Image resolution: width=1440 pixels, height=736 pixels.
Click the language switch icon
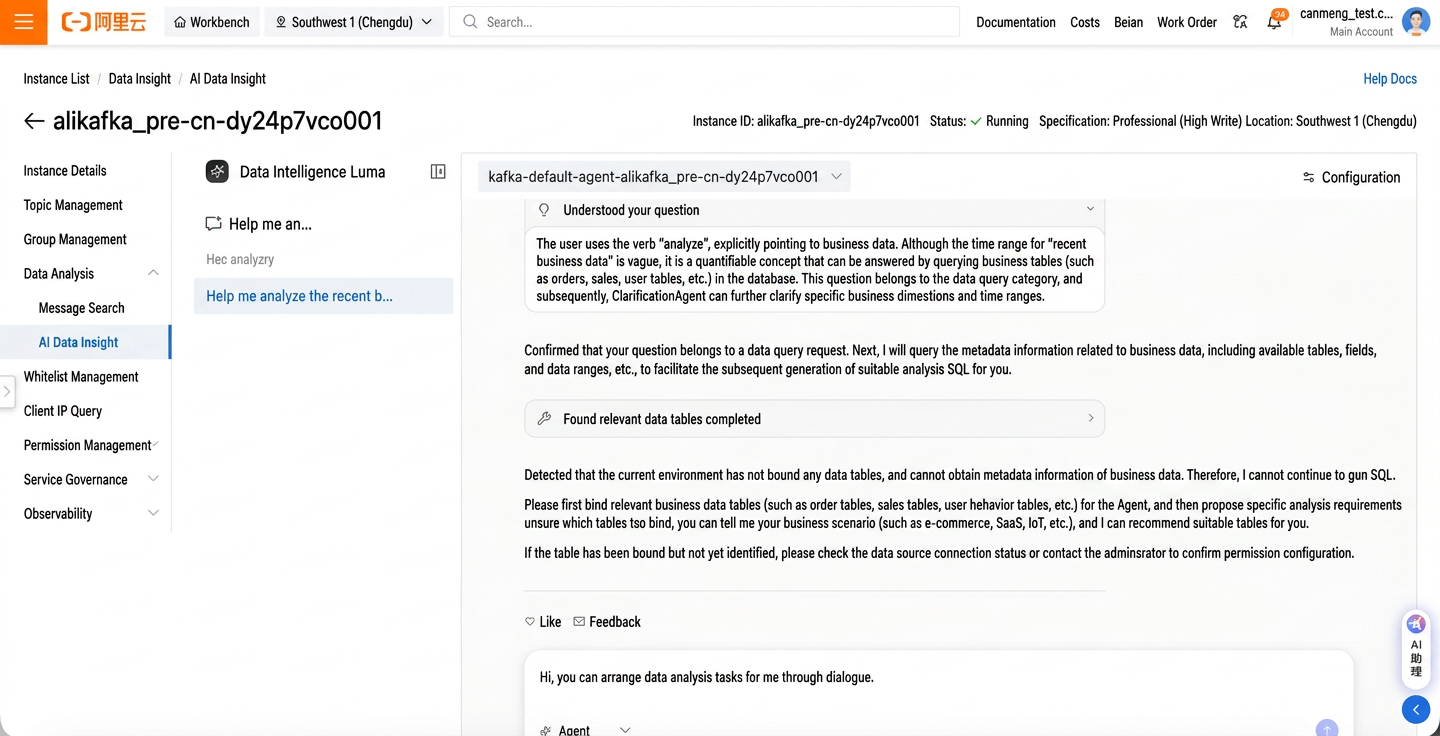(1240, 22)
